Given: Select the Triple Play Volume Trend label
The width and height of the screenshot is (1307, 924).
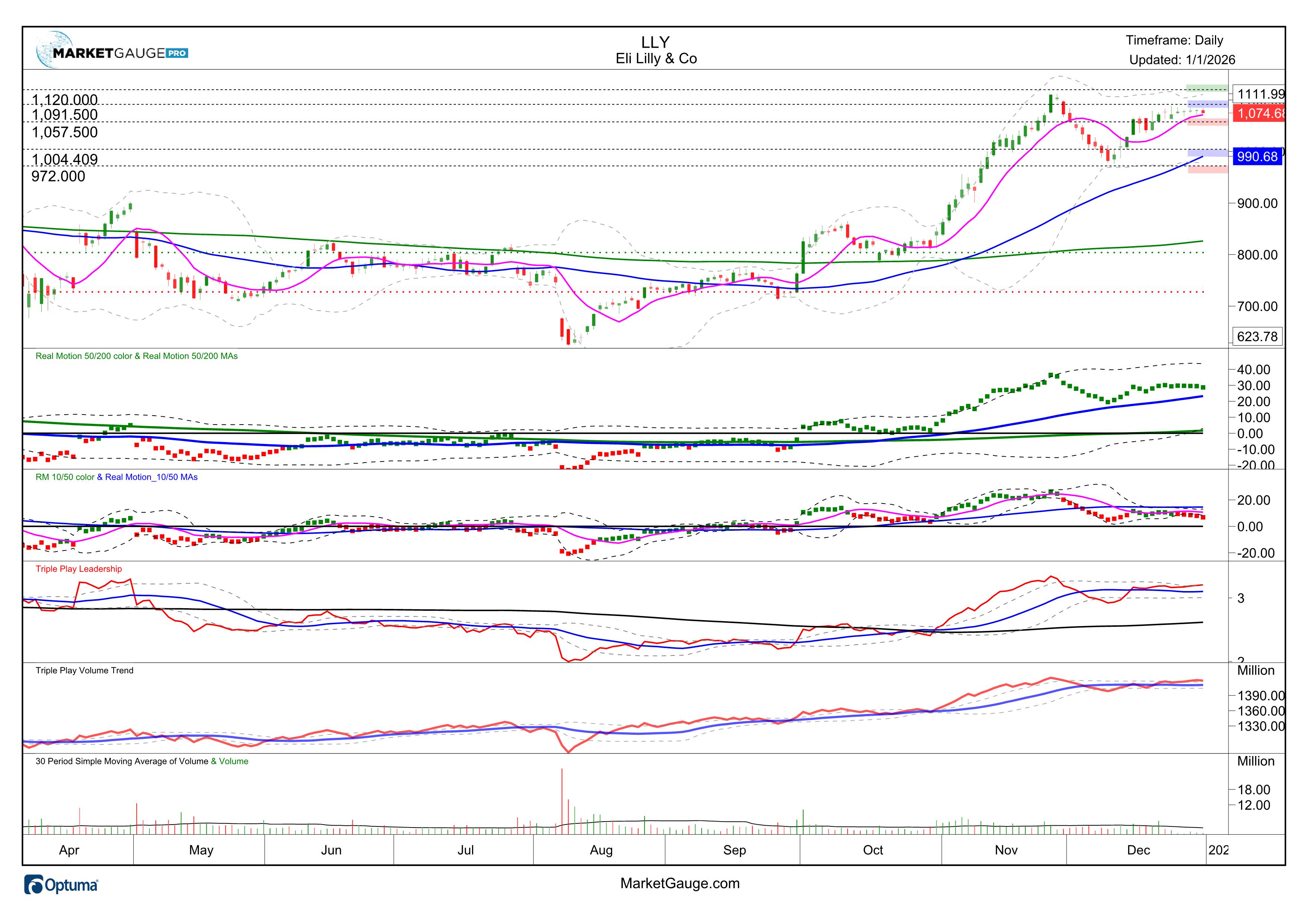Looking at the screenshot, I should coord(84,670).
